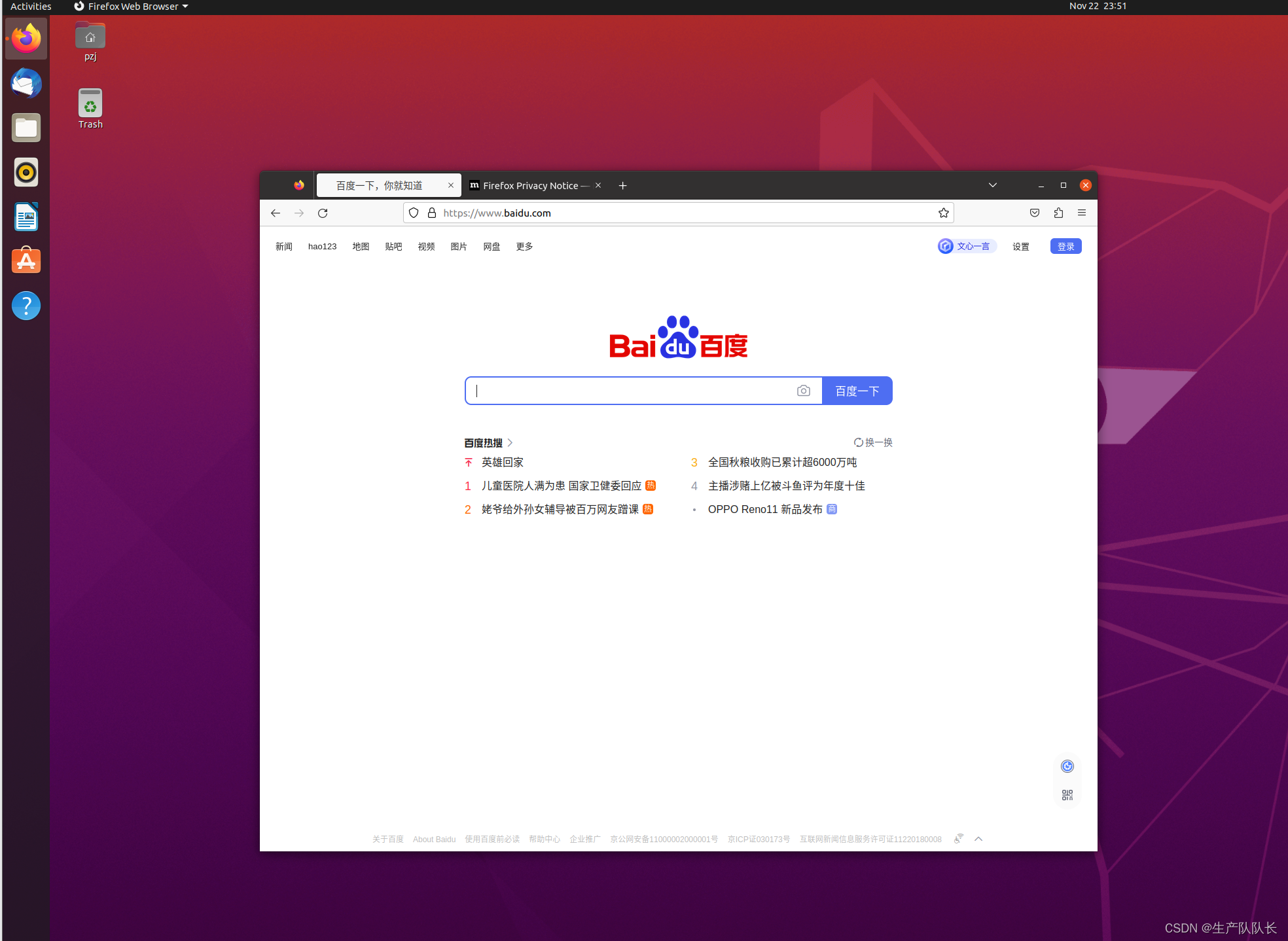The width and height of the screenshot is (1288, 941).
Task: Click the 换一换 refresh hot searches
Action: coord(873,443)
